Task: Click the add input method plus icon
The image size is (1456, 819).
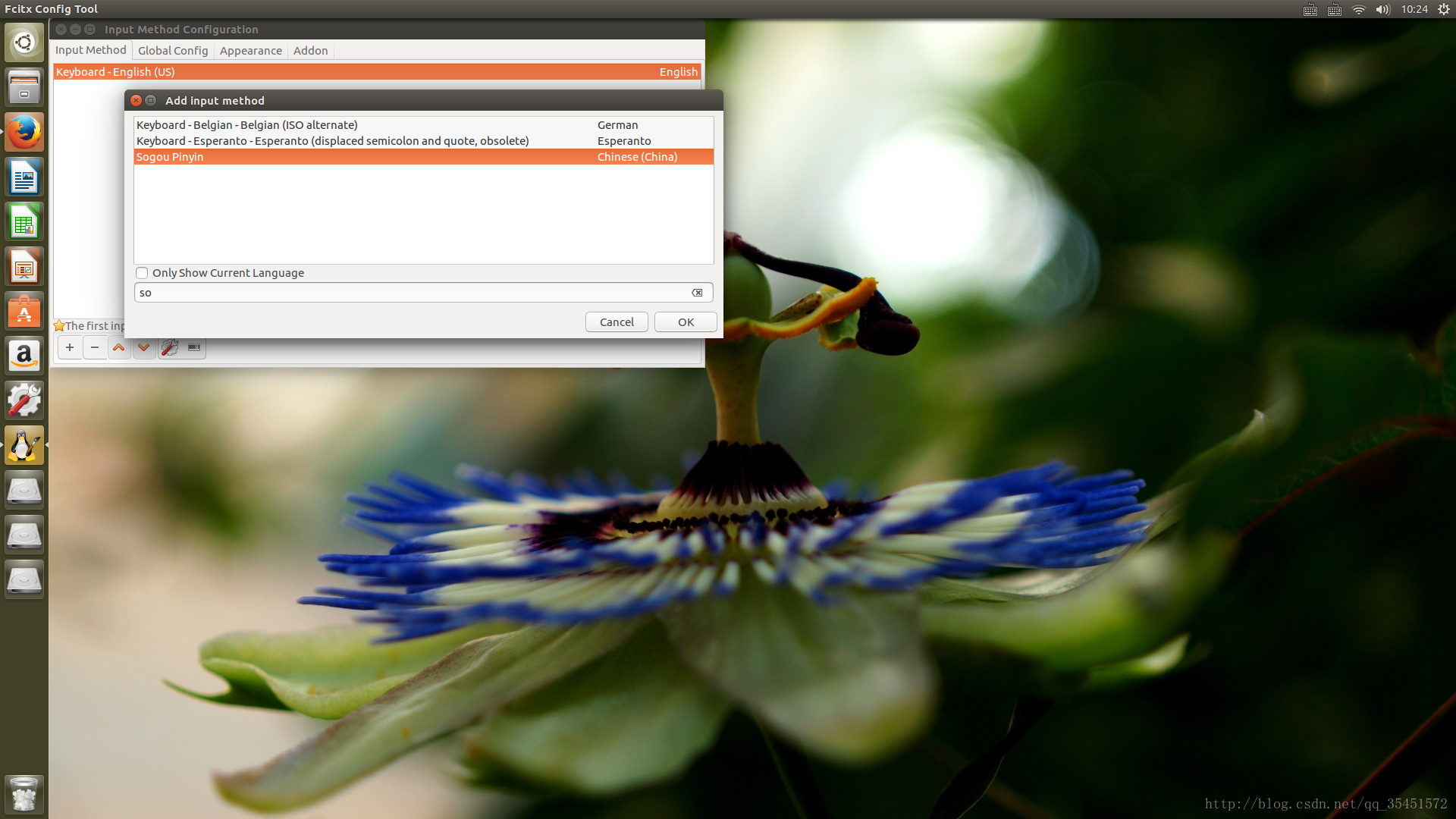Action: pos(69,347)
